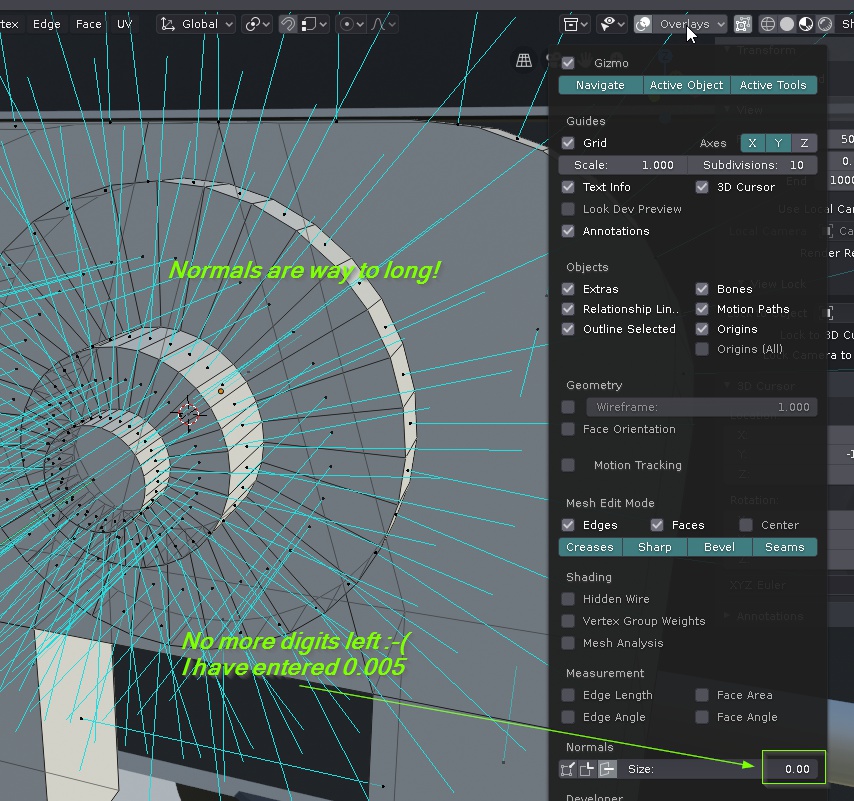Uncheck the Text Info checkbox
The width and height of the screenshot is (854, 801).
pyautogui.click(x=568, y=187)
